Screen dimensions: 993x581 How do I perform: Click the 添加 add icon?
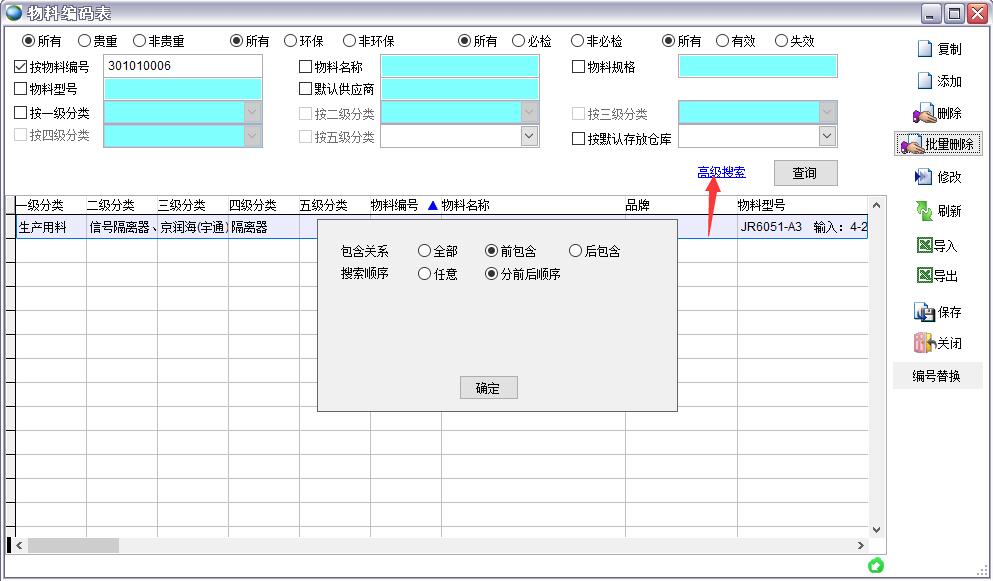click(938, 81)
